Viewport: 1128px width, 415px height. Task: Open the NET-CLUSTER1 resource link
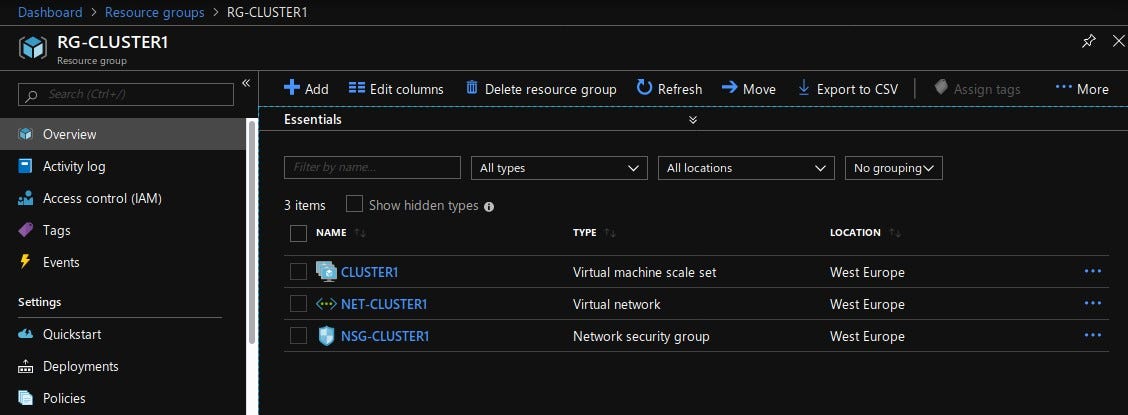(383, 304)
